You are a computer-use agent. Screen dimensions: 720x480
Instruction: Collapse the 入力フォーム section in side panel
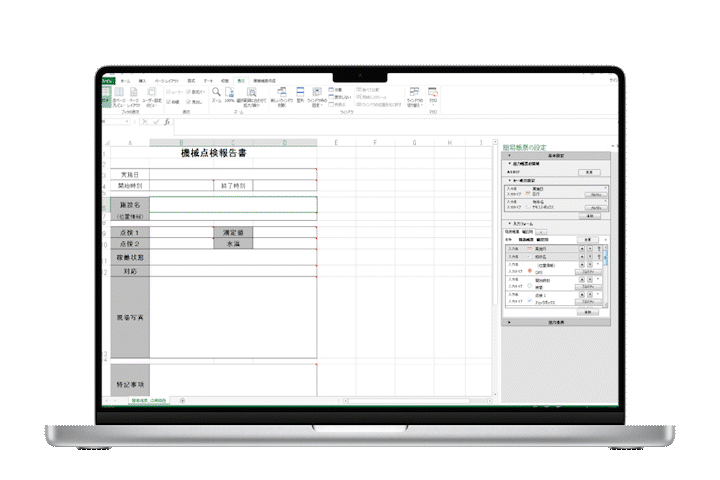[x=510, y=222]
